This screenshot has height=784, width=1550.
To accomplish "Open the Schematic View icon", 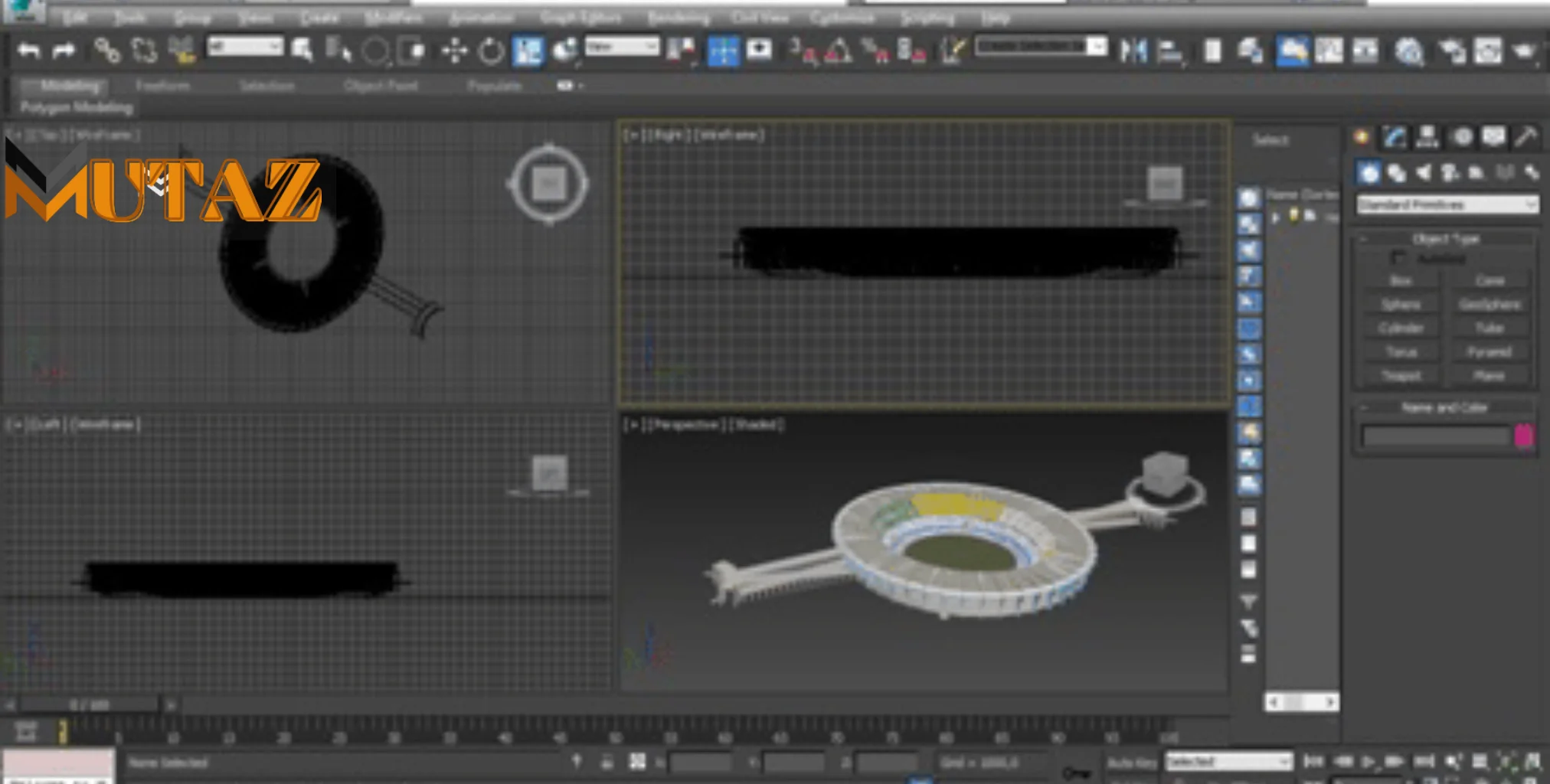I will tap(1365, 51).
